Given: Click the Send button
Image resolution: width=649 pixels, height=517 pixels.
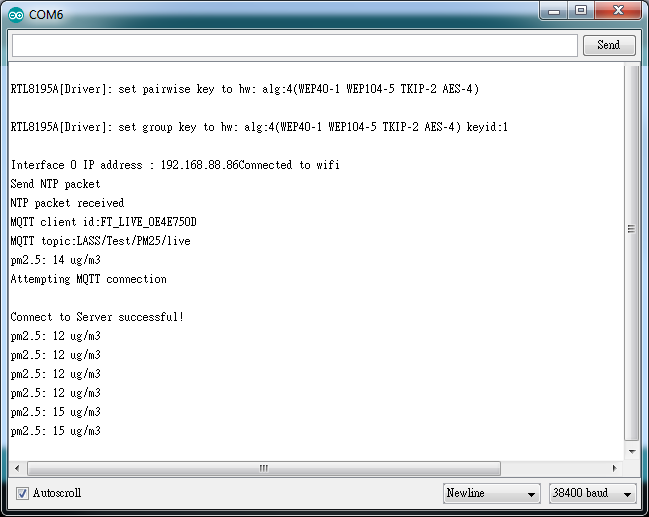Looking at the screenshot, I should point(609,45).
